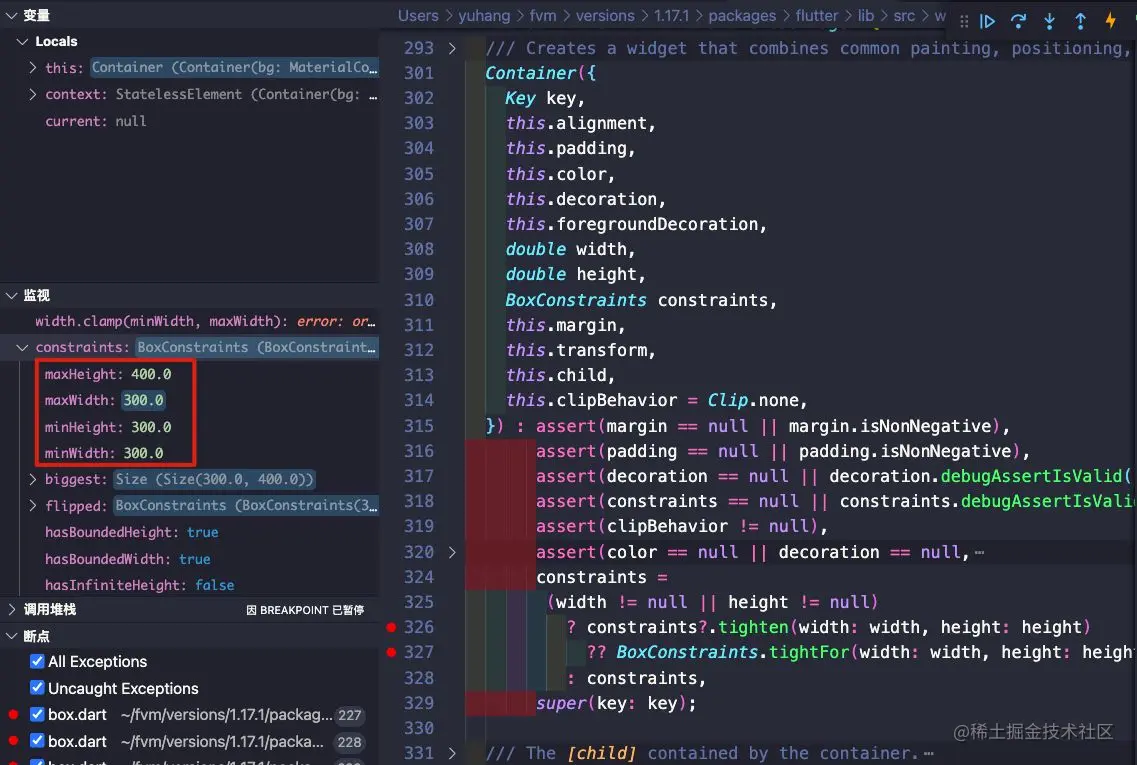
Task: Click the 断点 breakpoints section header
Action: (35, 635)
